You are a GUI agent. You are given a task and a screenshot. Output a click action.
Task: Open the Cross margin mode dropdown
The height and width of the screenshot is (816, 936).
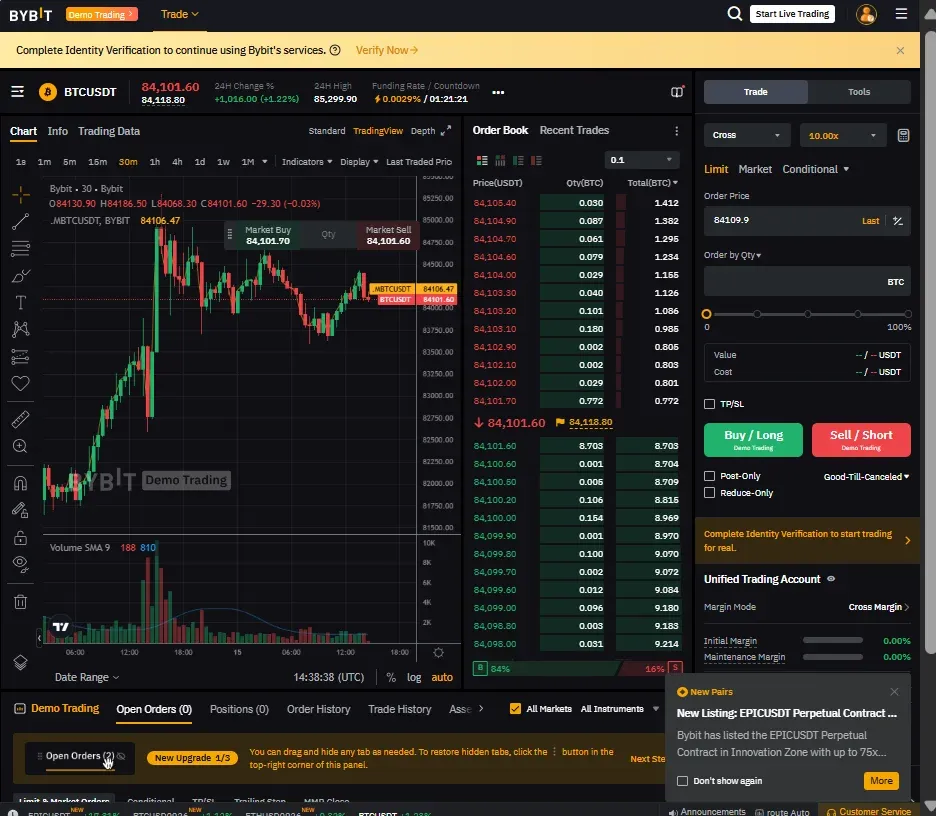pyautogui.click(x=747, y=136)
